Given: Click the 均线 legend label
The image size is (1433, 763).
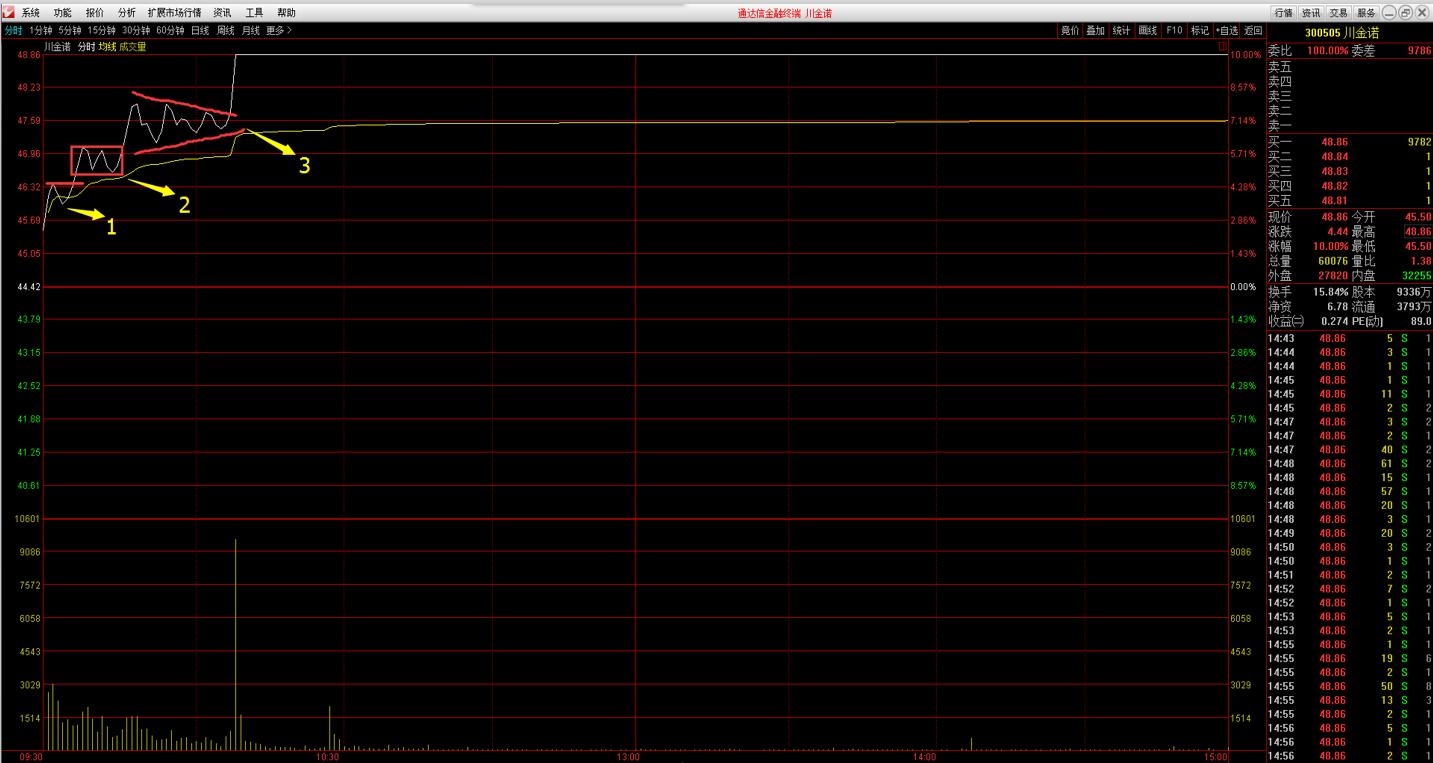Looking at the screenshot, I should pyautogui.click(x=107, y=46).
